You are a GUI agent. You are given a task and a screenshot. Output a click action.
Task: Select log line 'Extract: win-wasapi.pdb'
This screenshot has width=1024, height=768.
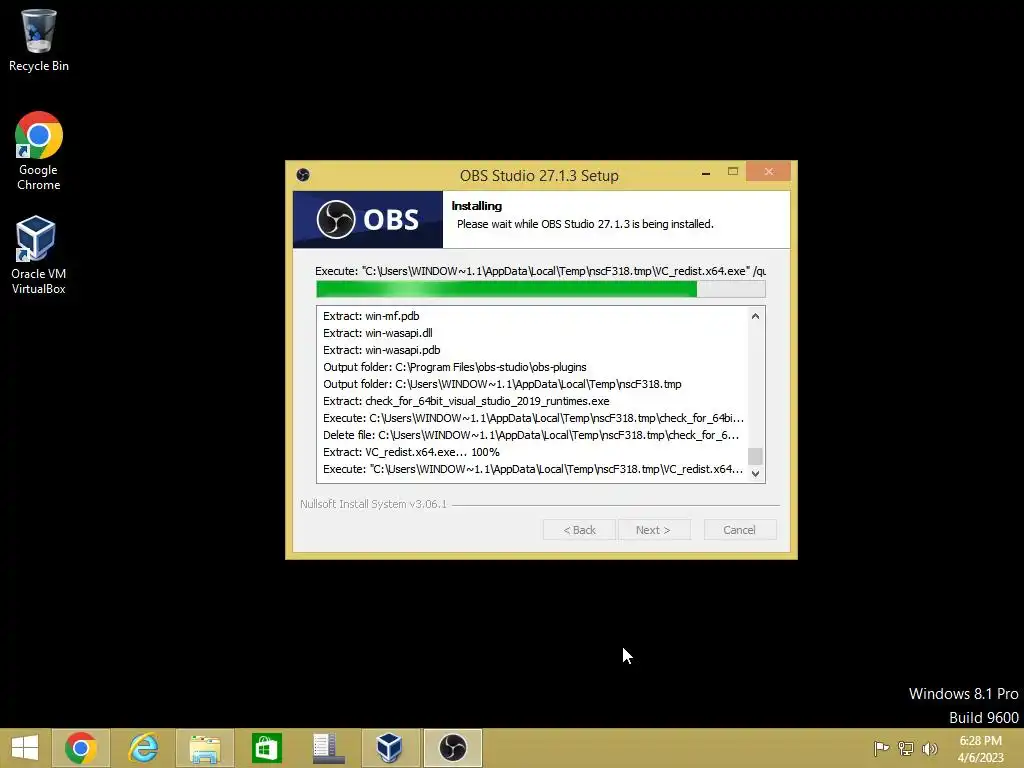(381, 350)
